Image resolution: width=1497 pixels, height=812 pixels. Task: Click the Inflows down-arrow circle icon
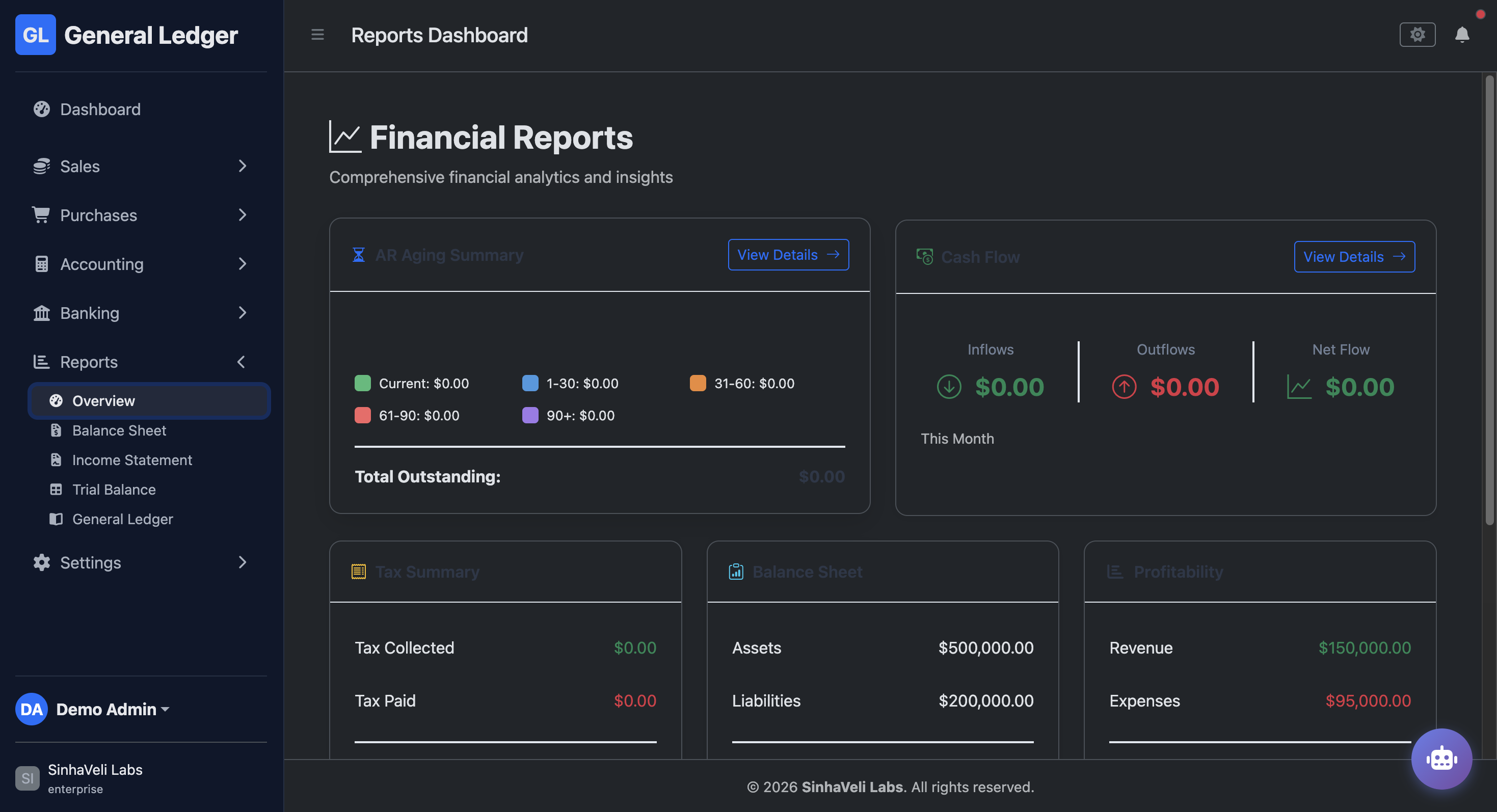click(x=949, y=387)
